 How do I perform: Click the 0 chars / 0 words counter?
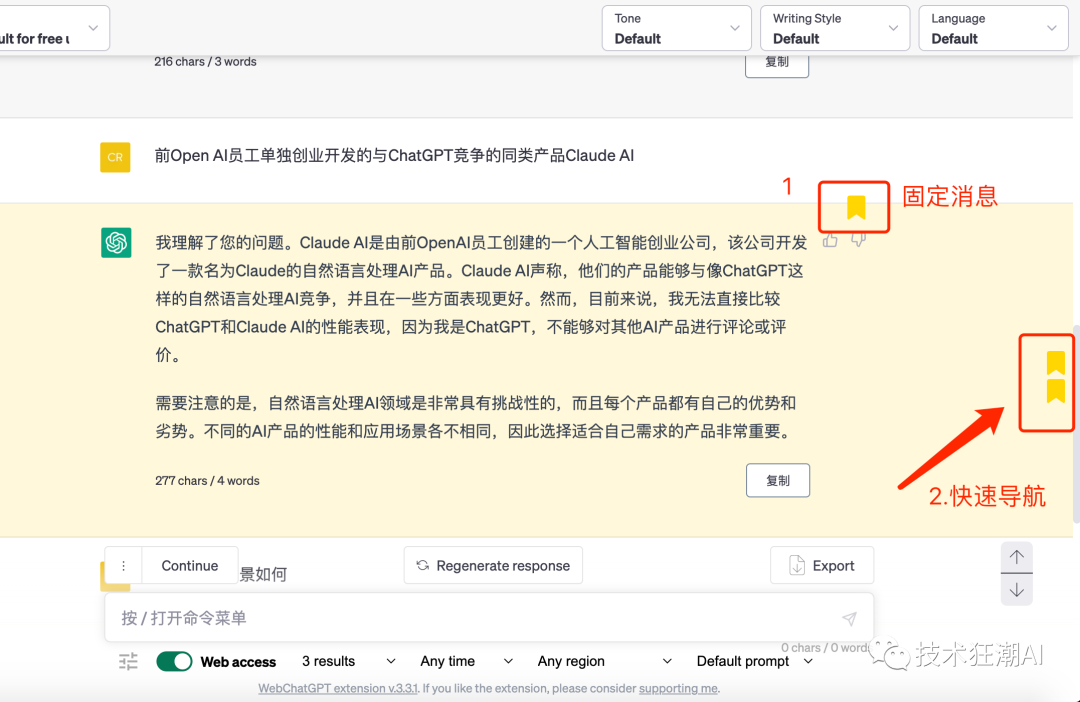824,648
